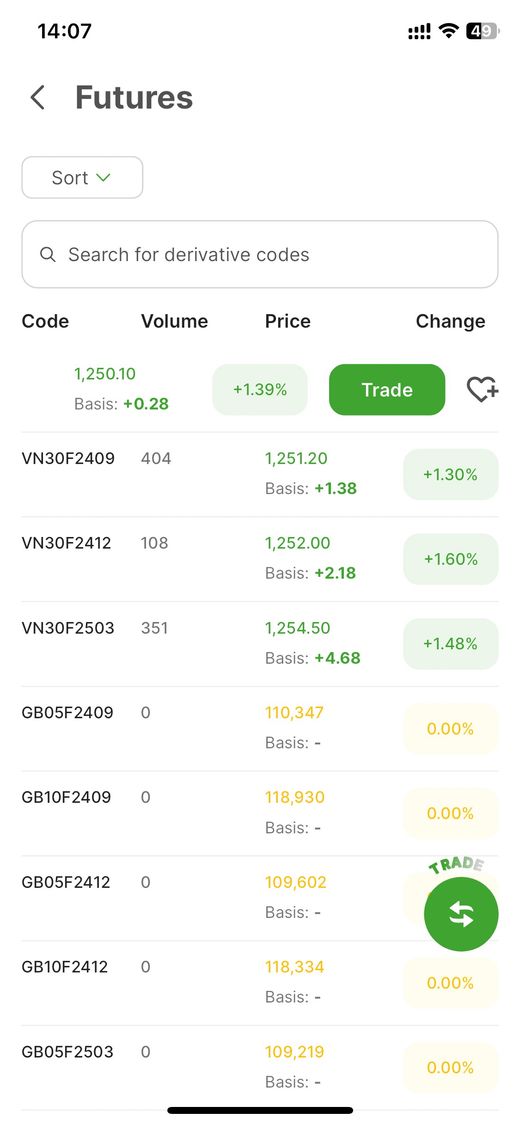Open the VN30F2409 contract row
Viewport: 520px width, 1125px height.
(x=260, y=474)
